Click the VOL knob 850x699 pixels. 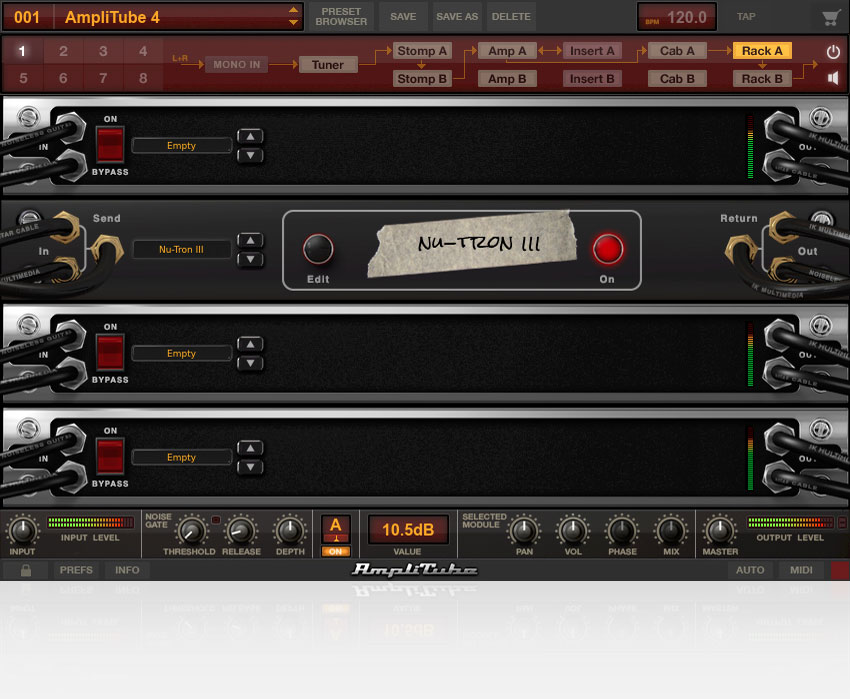[572, 531]
